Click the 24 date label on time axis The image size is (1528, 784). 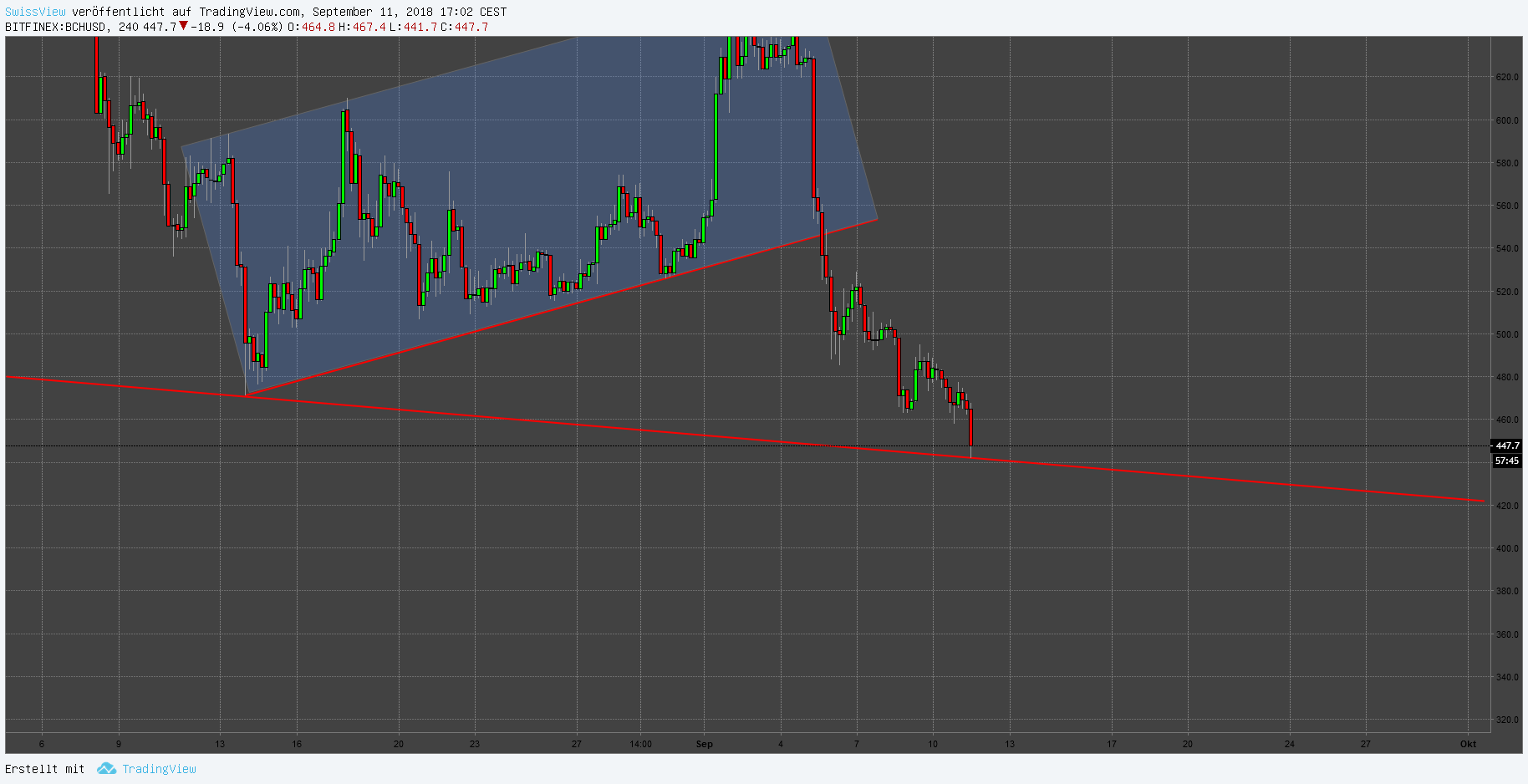point(1290,744)
